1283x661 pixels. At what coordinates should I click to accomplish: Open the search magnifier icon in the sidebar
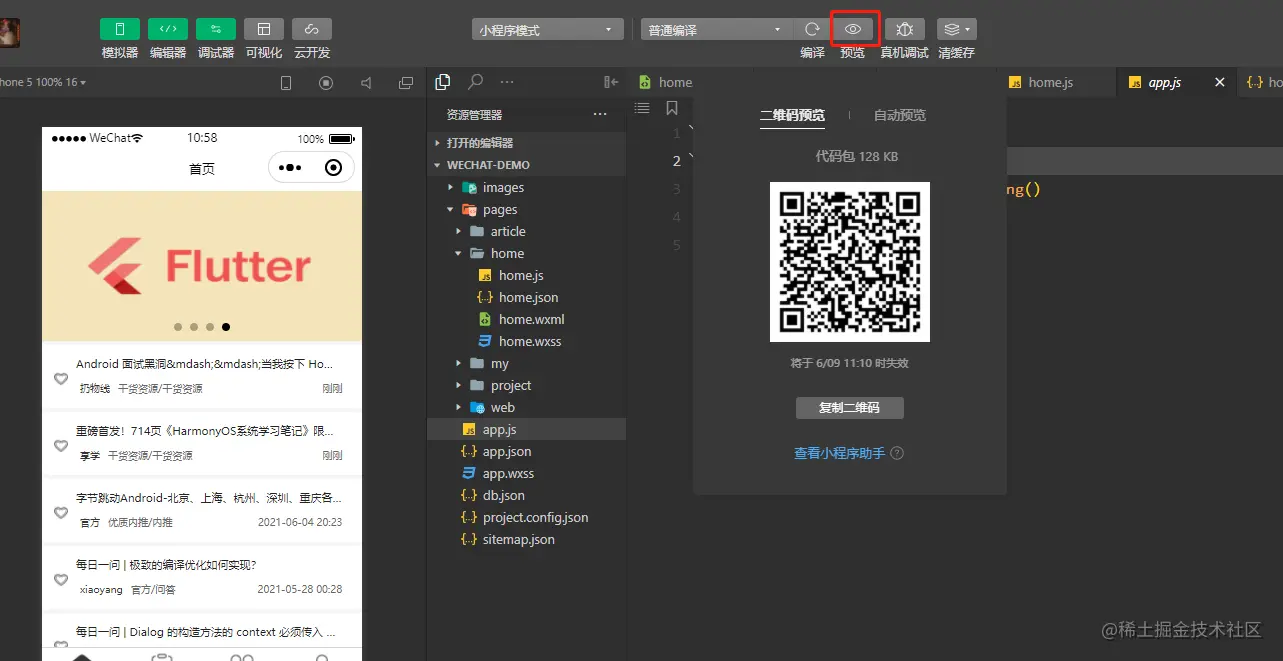(x=476, y=82)
